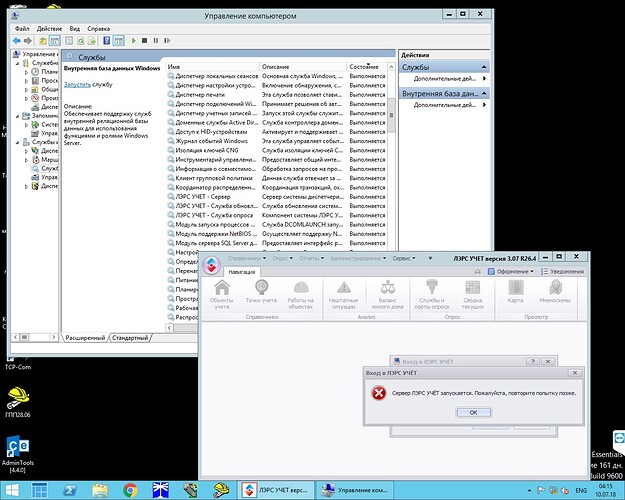Click the Запустить service link
625x500 pixels.
77,85
